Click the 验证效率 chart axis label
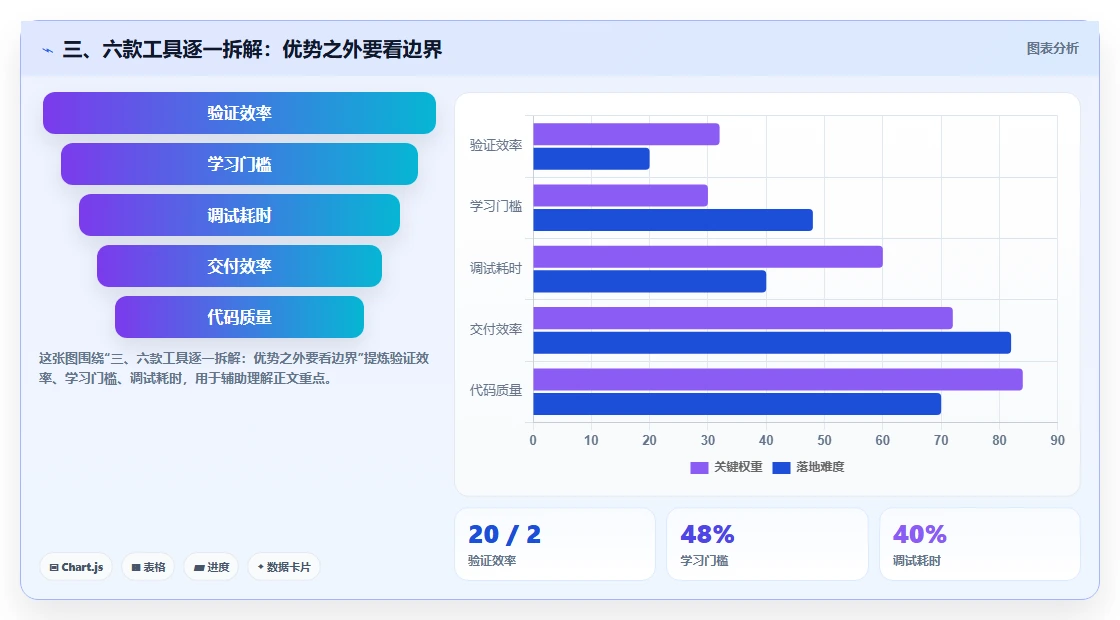This screenshot has height=620, width=1120. (x=496, y=146)
